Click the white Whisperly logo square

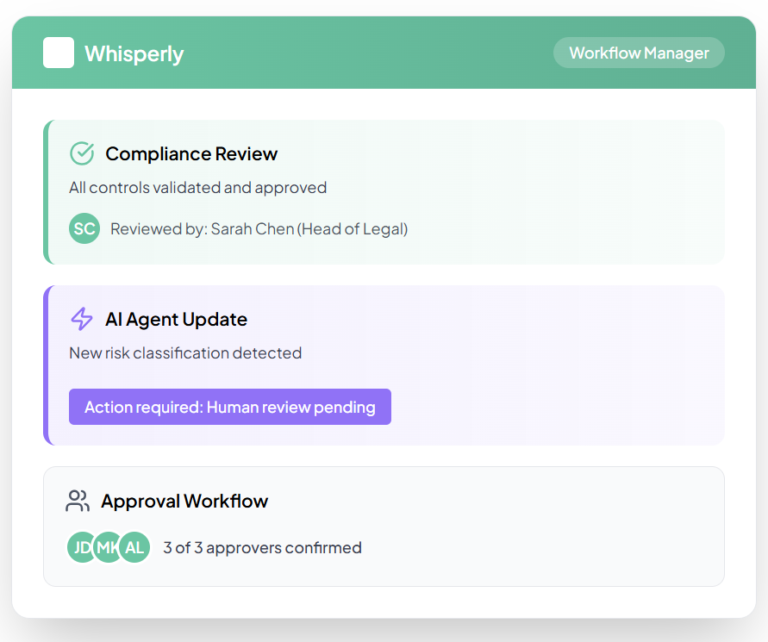tap(58, 53)
